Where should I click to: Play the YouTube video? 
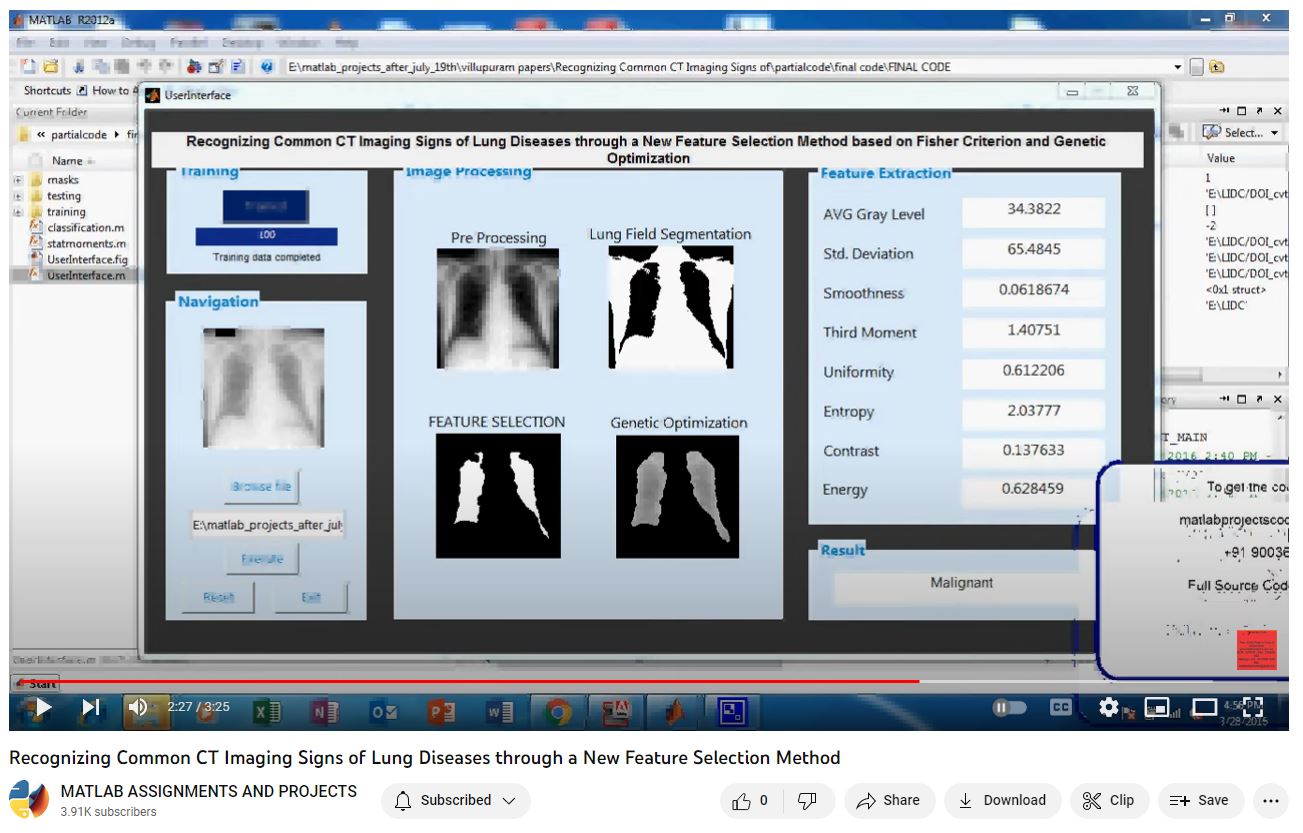43,708
